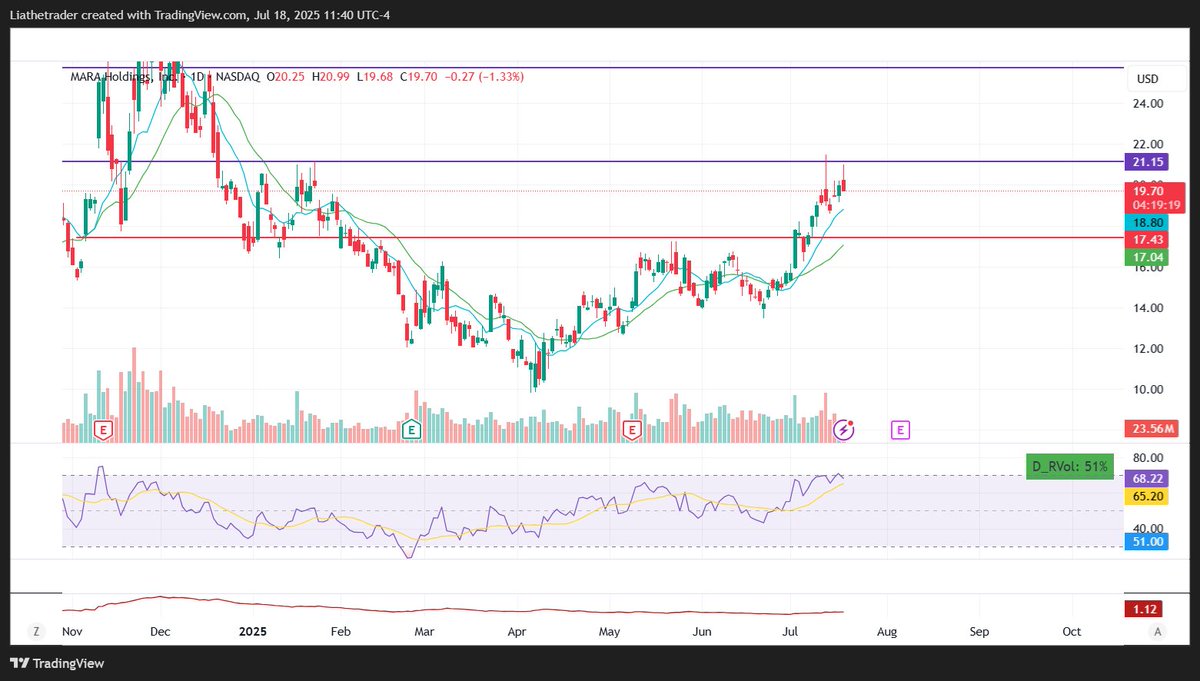Viewport: 1200px width, 681px height.
Task: Click the 80.00 RSI axis label
Action: coord(1148,459)
